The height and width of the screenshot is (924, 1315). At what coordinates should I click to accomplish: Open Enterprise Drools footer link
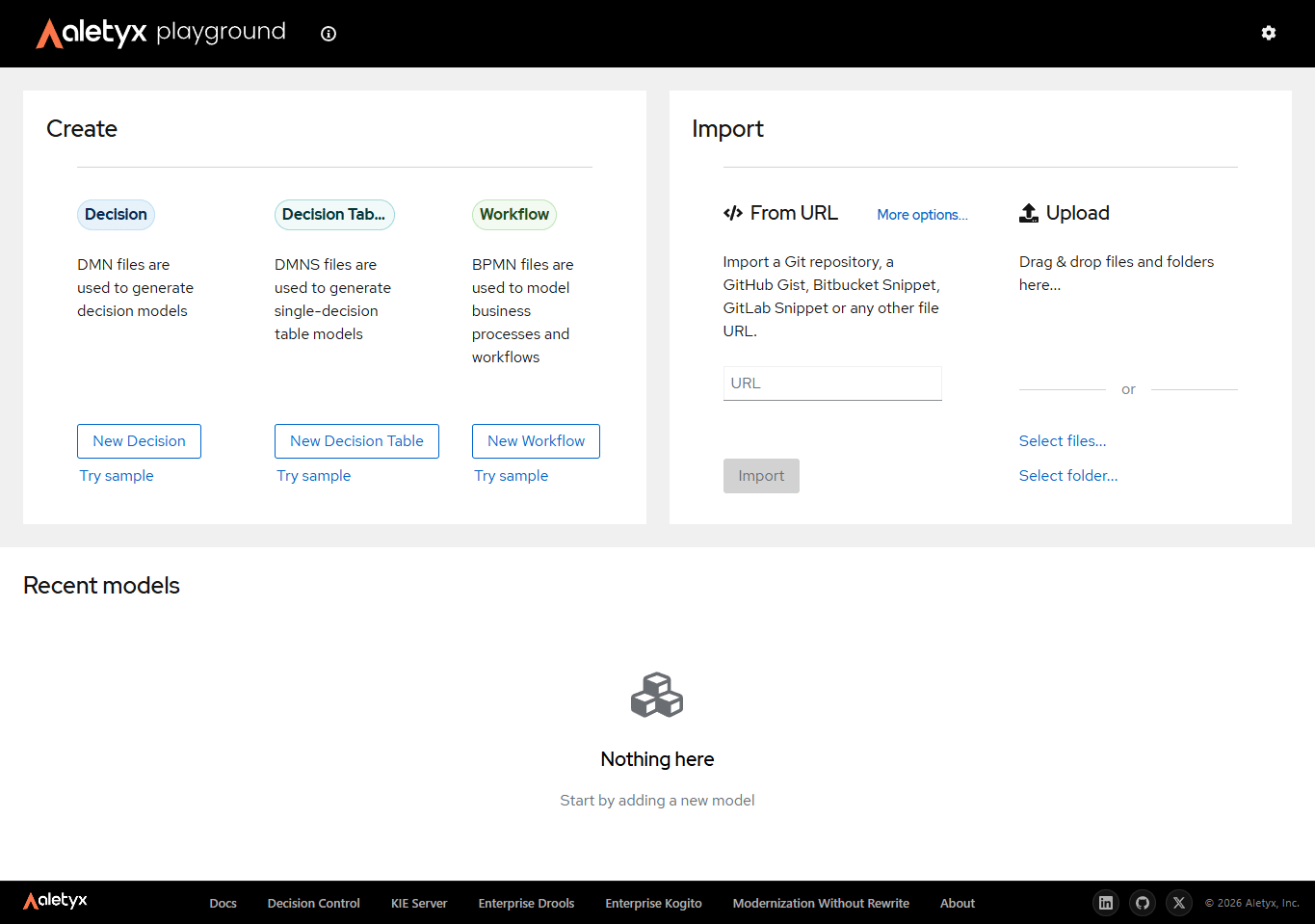coord(526,904)
